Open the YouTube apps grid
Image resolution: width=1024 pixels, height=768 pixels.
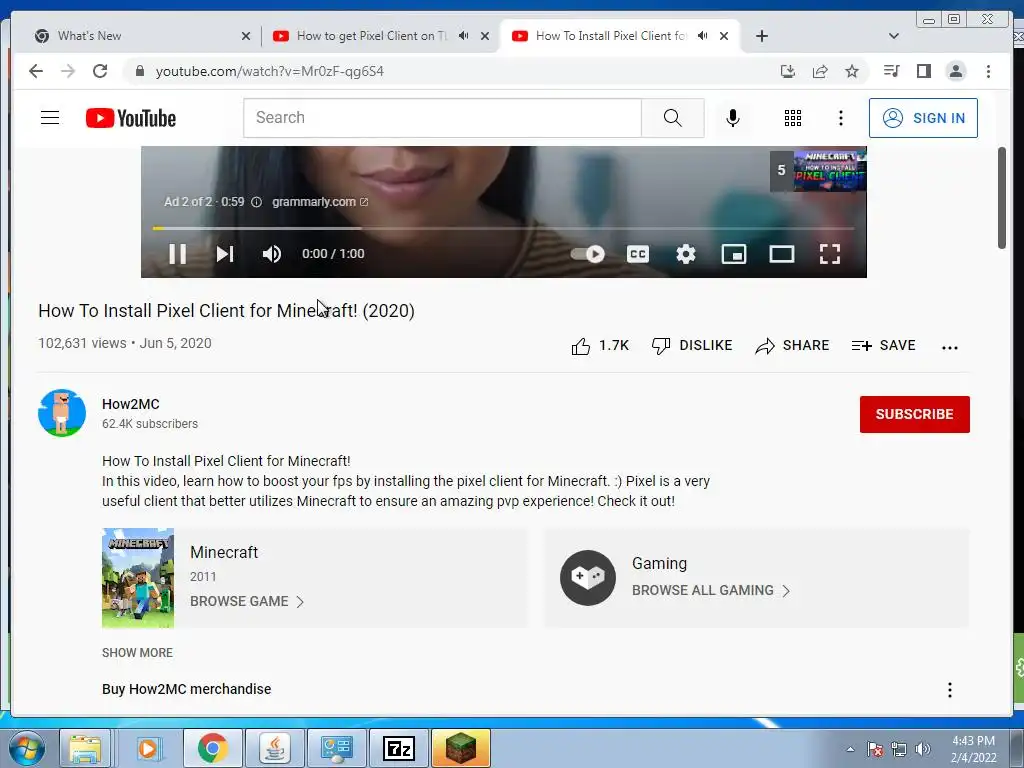point(793,118)
